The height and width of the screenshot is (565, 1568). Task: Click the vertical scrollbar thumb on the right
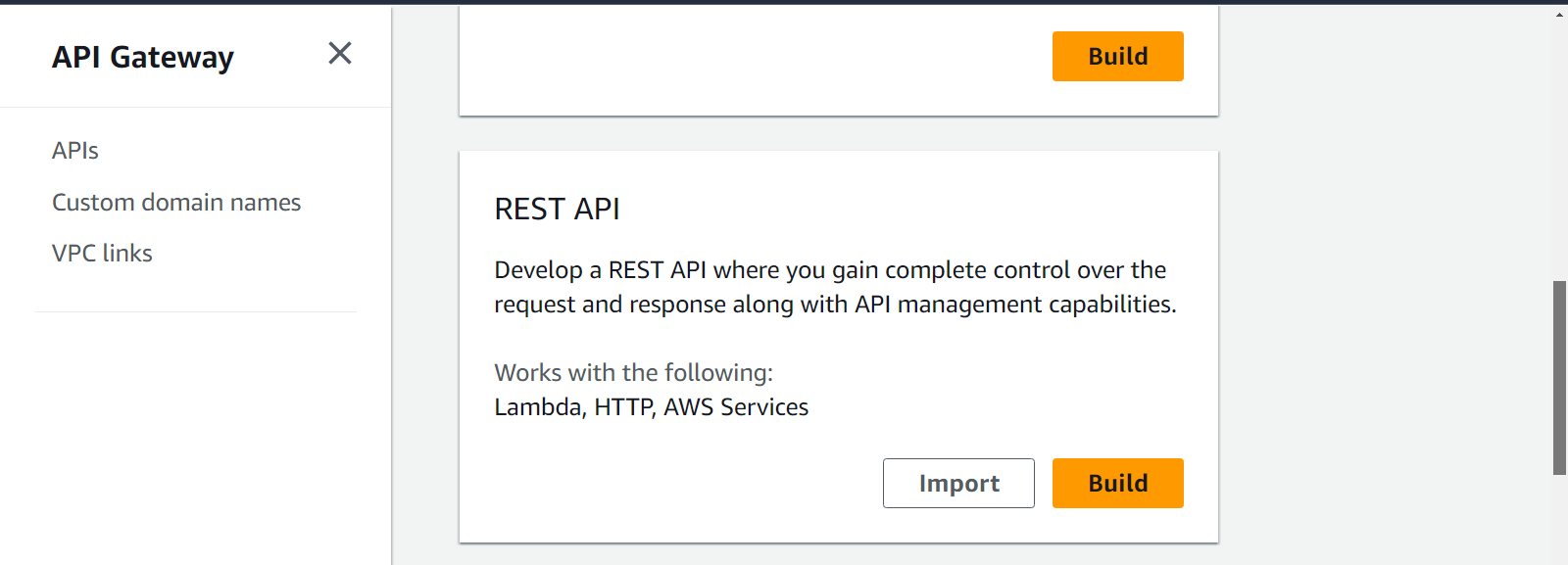click(x=1559, y=378)
